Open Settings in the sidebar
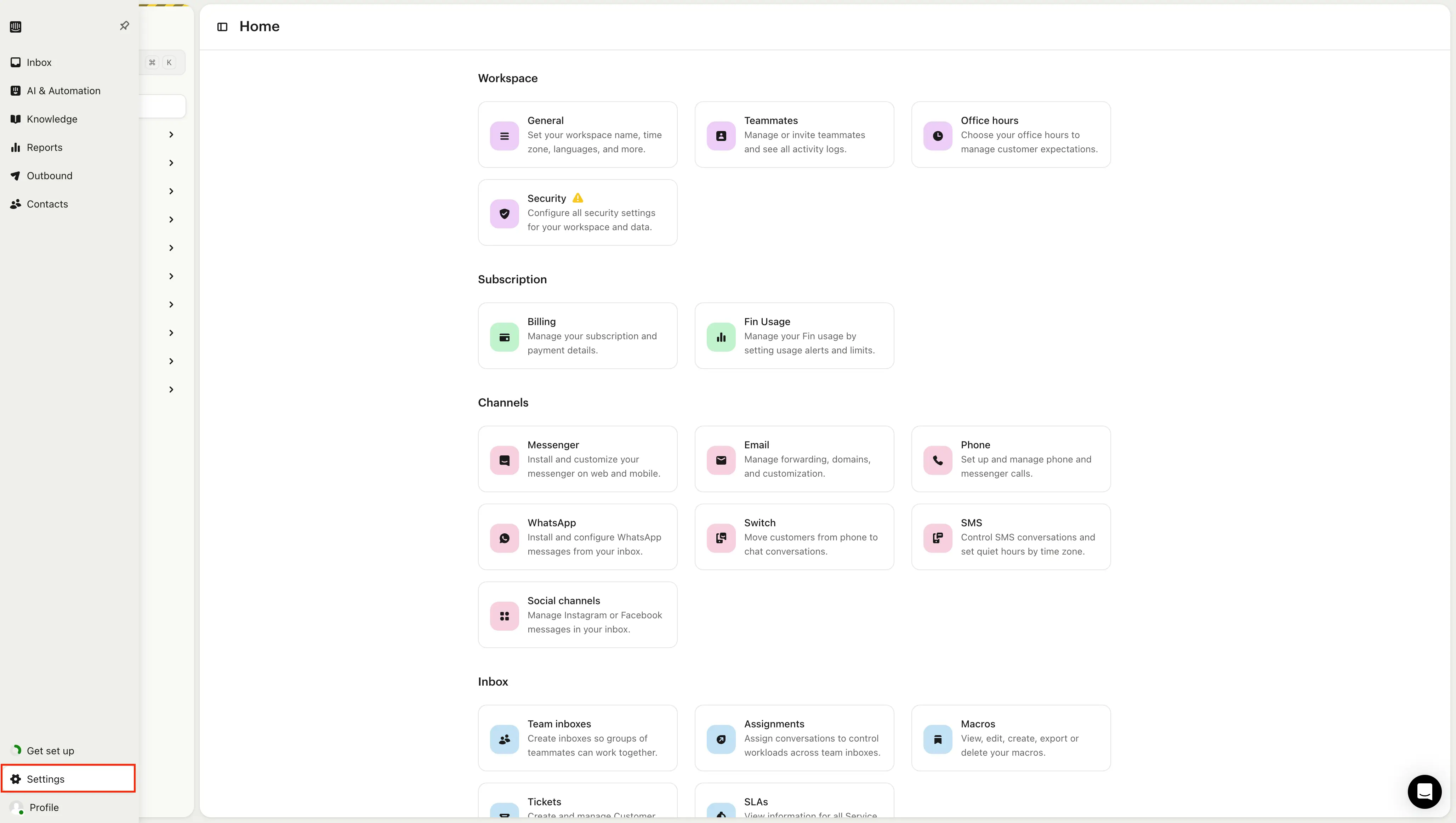 [45, 779]
